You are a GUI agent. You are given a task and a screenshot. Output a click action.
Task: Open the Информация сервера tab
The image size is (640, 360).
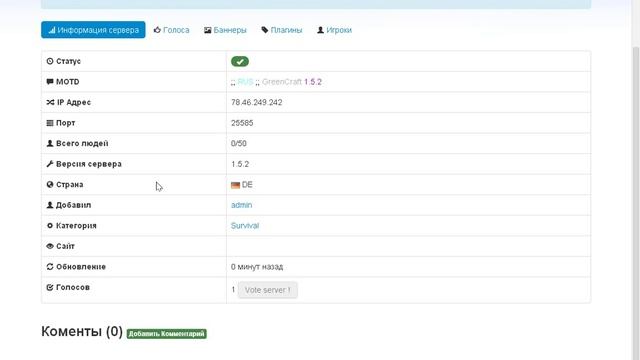93,30
